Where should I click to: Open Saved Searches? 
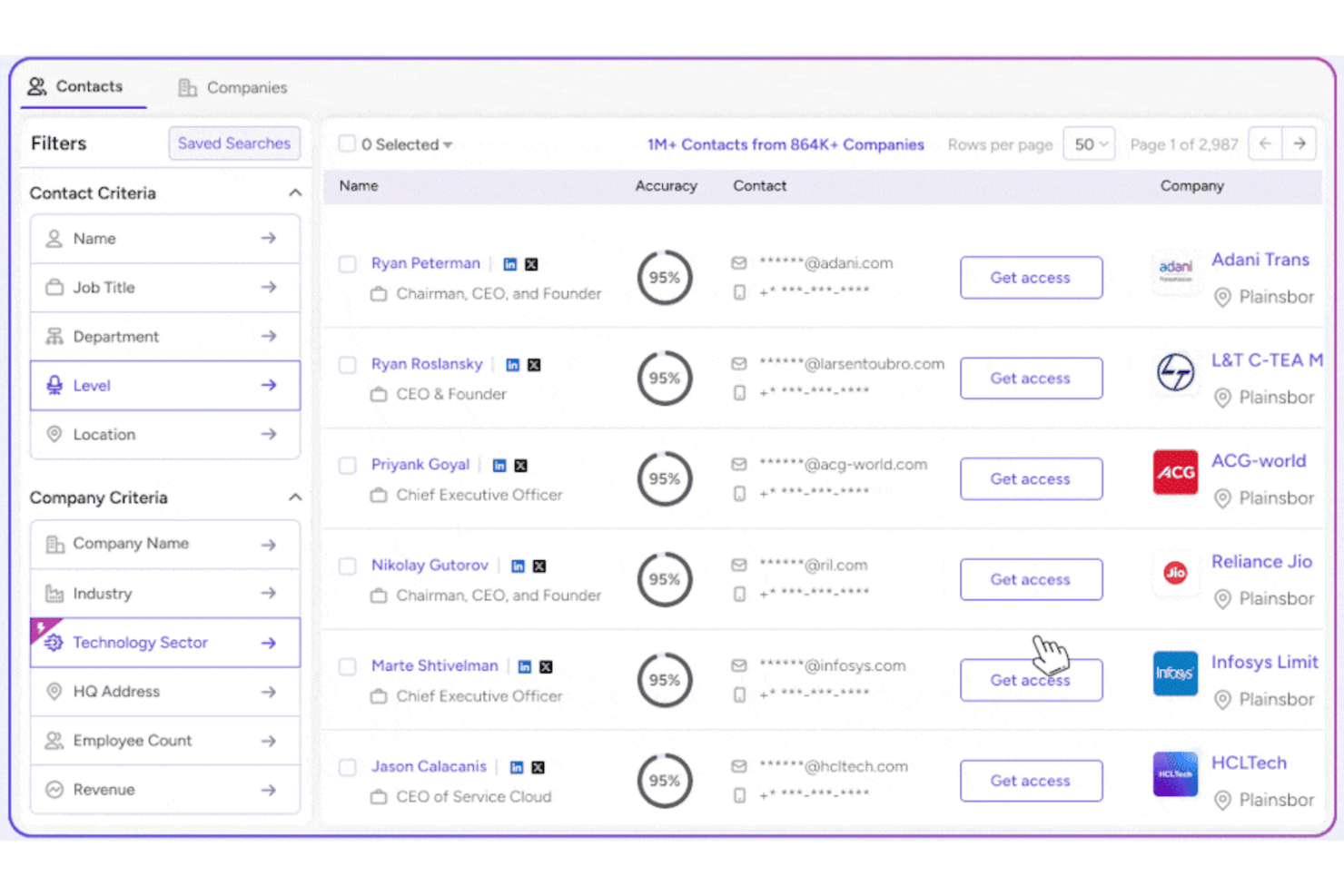[234, 143]
